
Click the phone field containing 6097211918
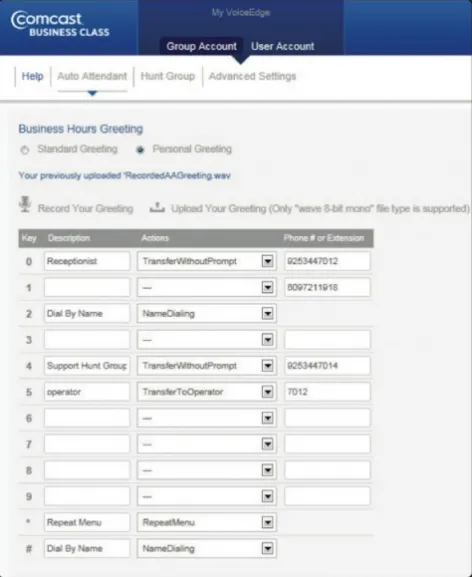[327, 287]
